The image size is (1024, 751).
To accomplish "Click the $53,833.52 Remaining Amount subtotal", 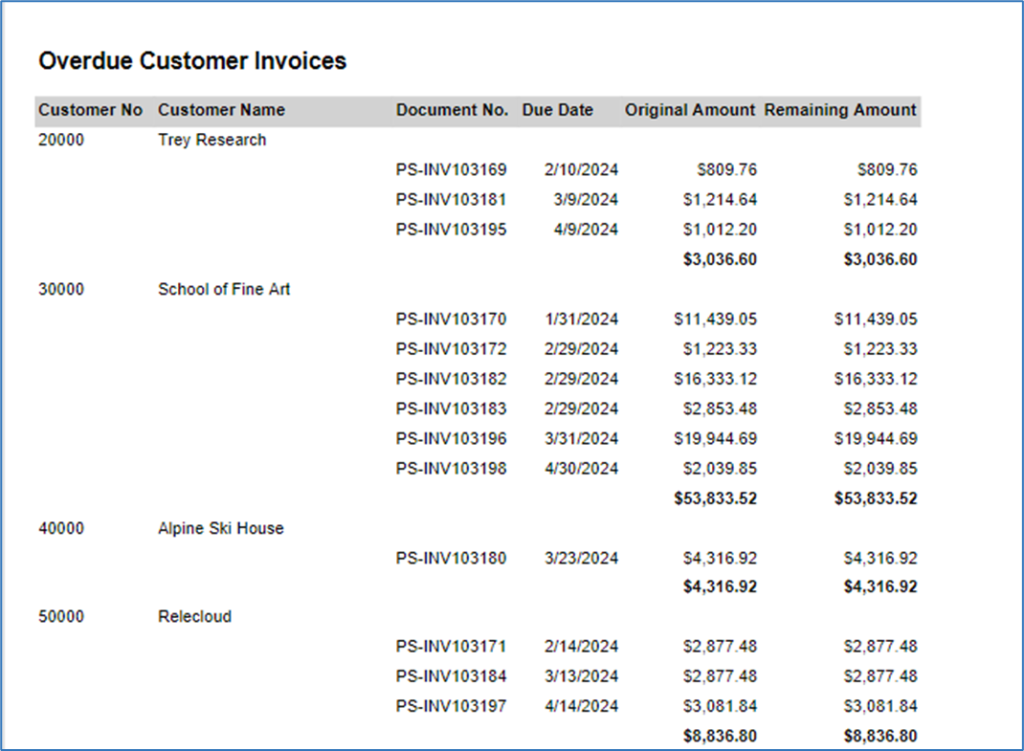I will (x=875, y=498).
